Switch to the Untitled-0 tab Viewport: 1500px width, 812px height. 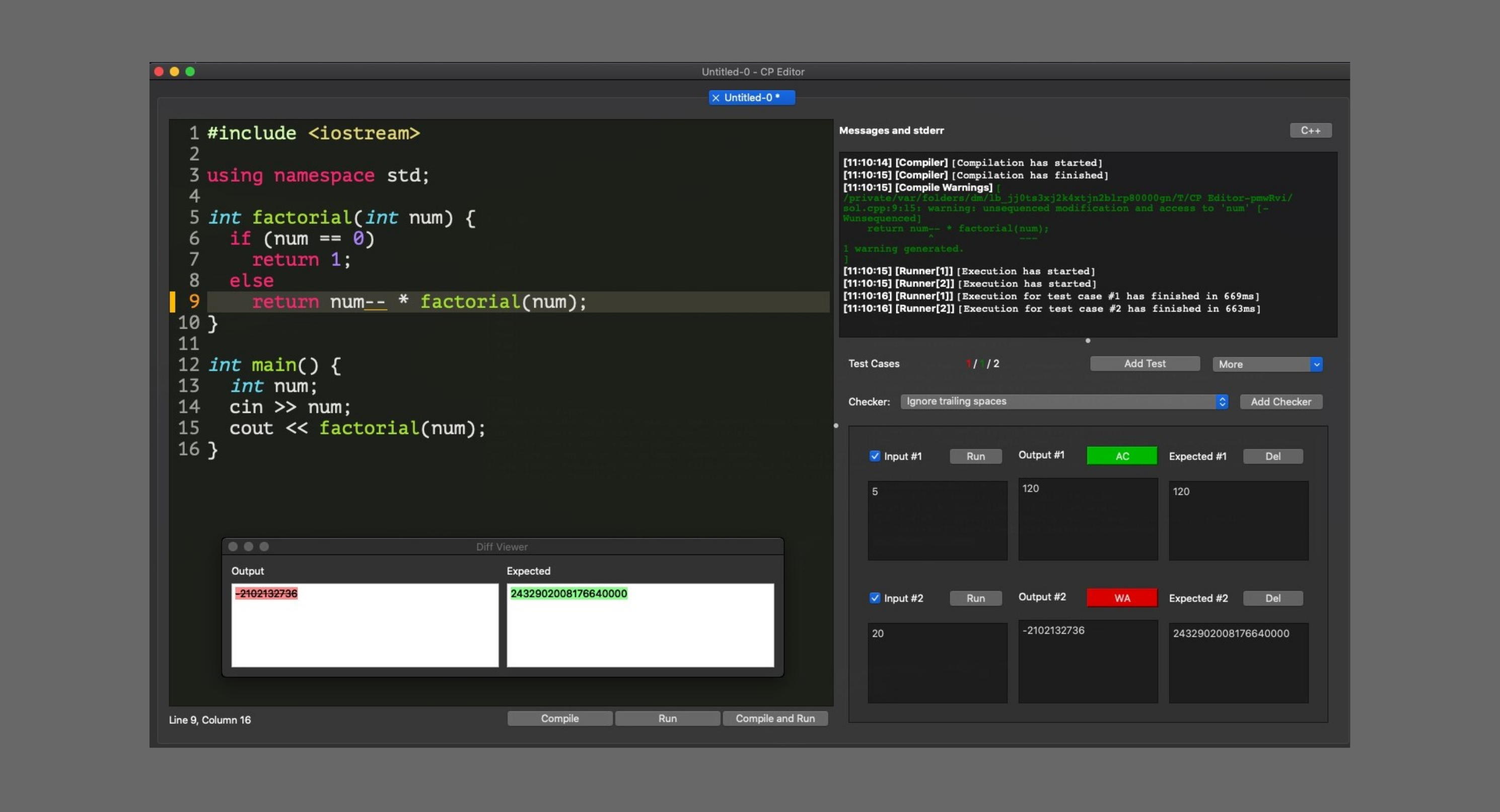pos(751,98)
